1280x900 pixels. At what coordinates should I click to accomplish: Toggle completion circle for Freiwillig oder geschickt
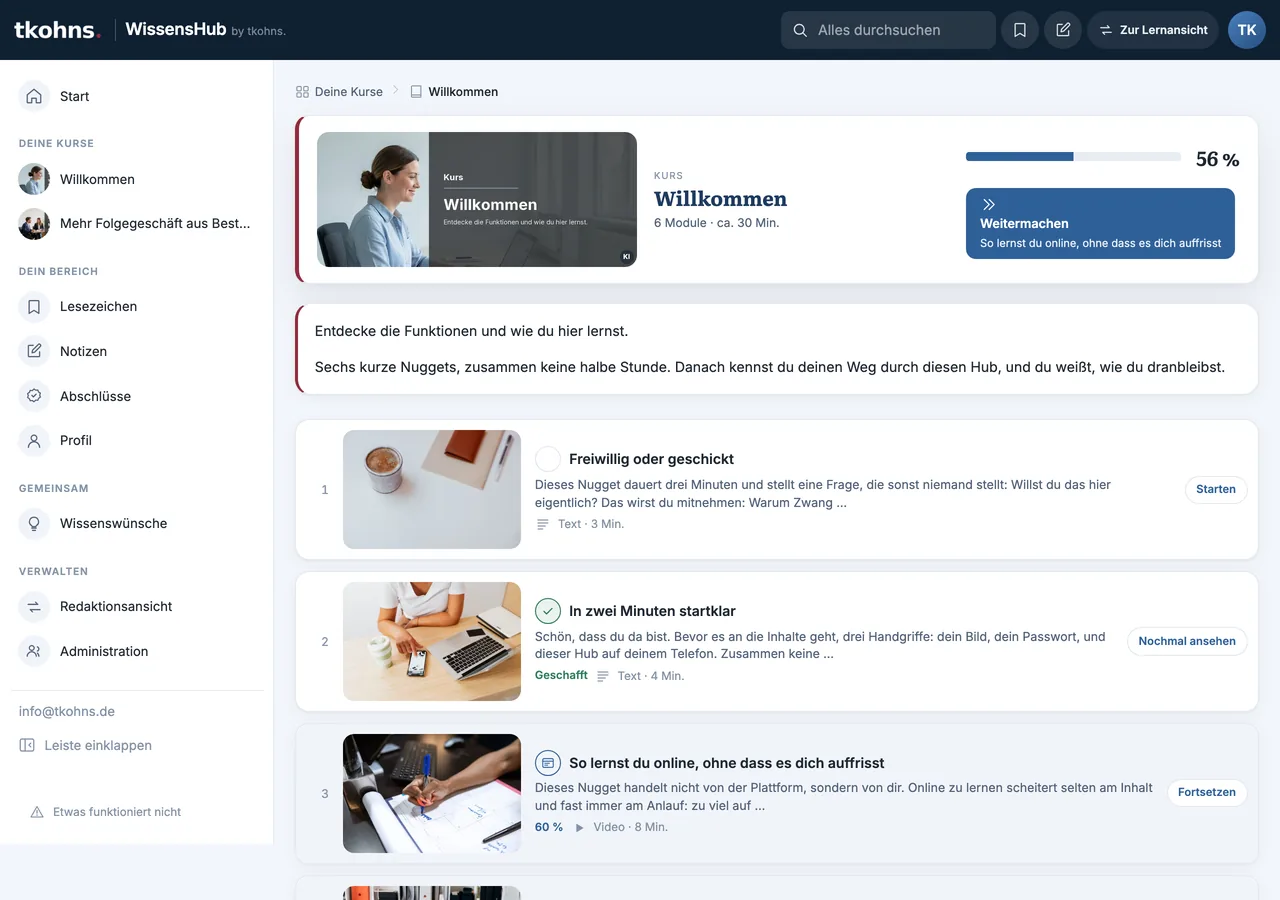click(x=548, y=459)
